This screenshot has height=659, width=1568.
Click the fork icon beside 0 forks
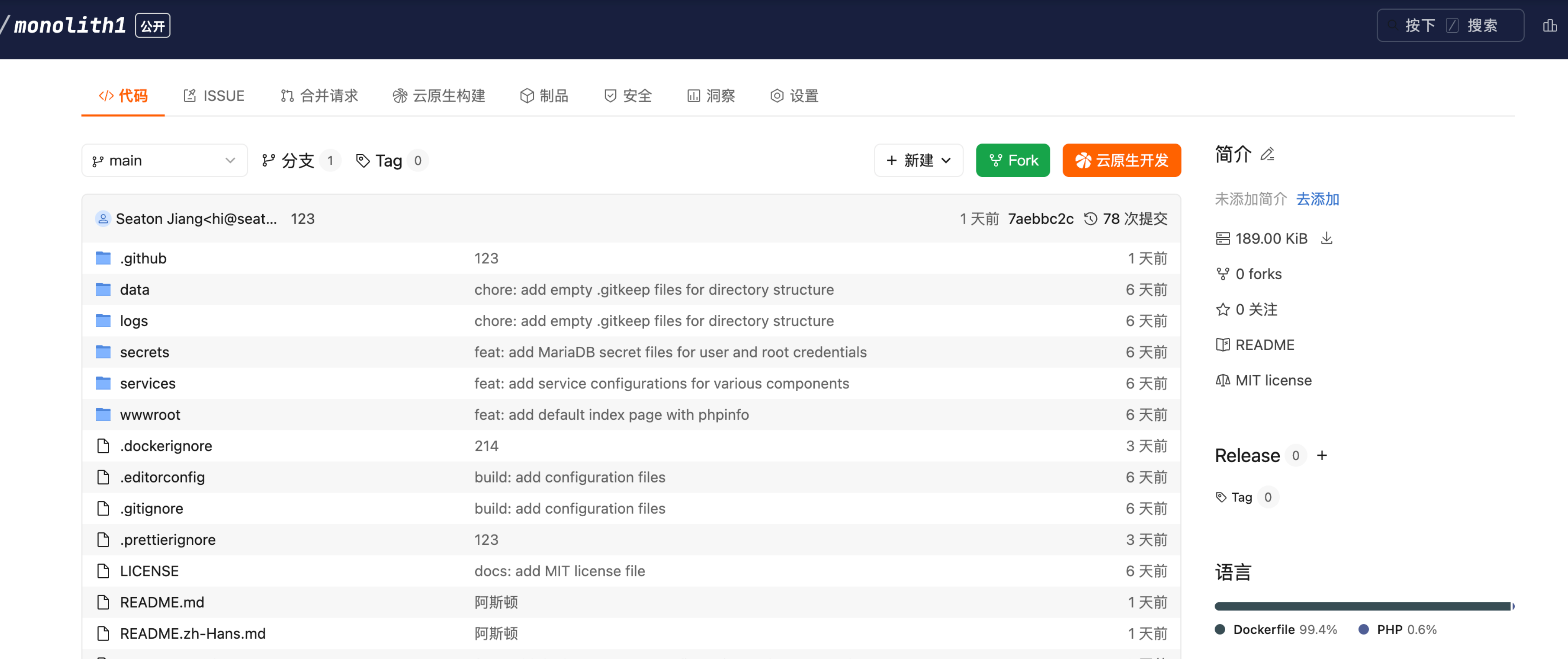pos(1222,274)
